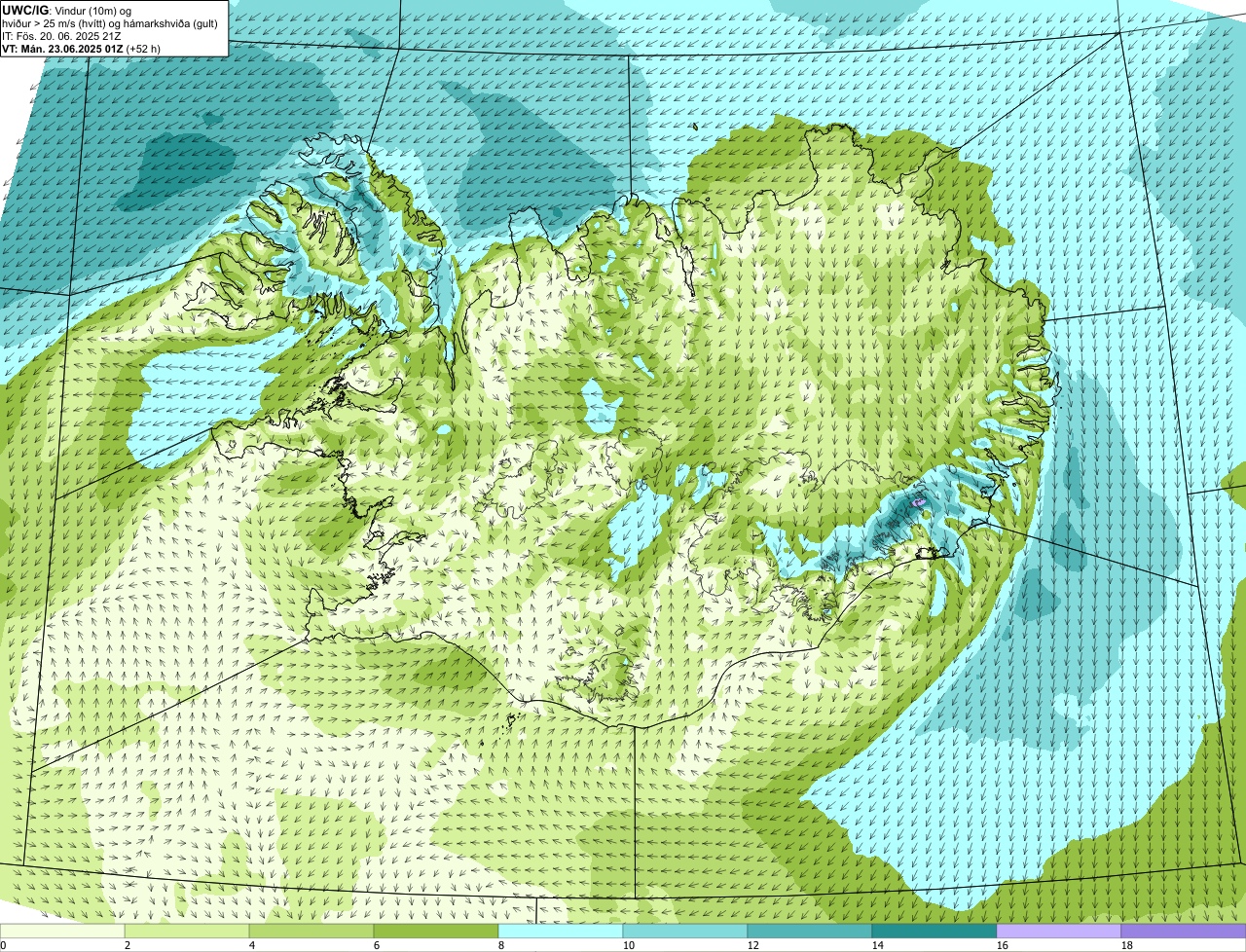Click the scale label '2'
Image resolution: width=1246 pixels, height=952 pixels.
tap(127, 945)
